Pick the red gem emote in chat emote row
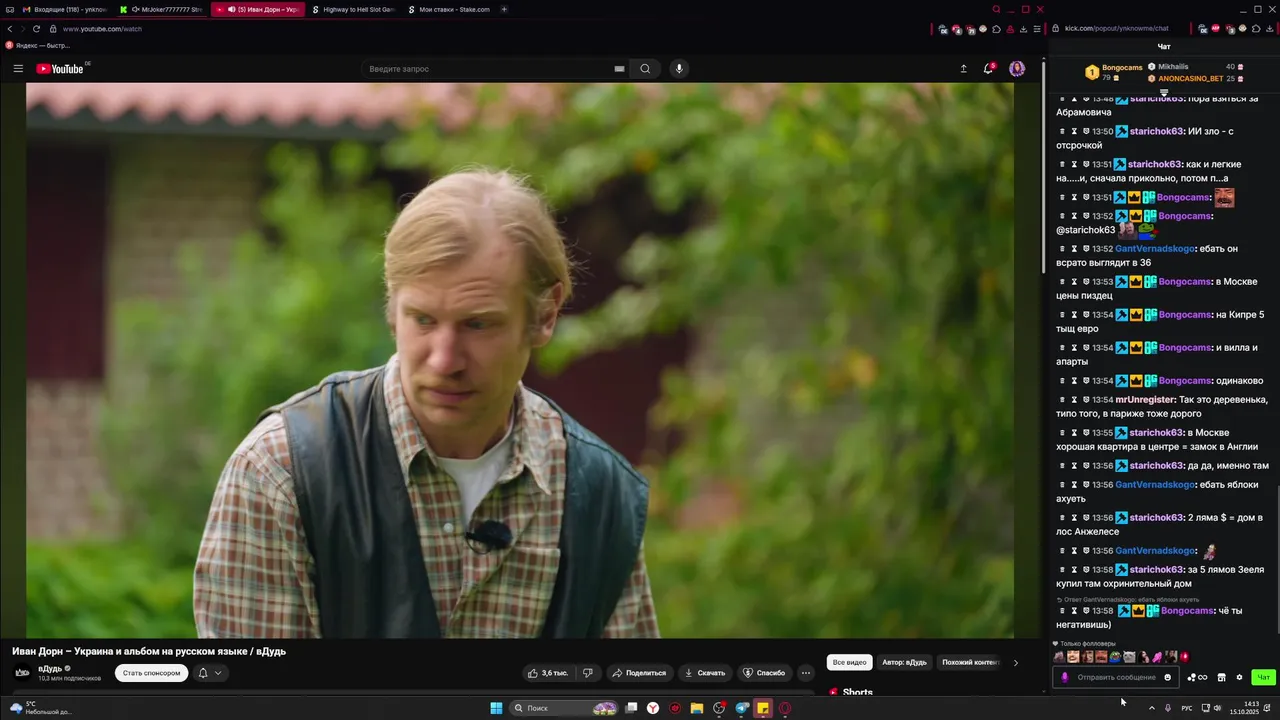1280x720 pixels. [x=1184, y=657]
